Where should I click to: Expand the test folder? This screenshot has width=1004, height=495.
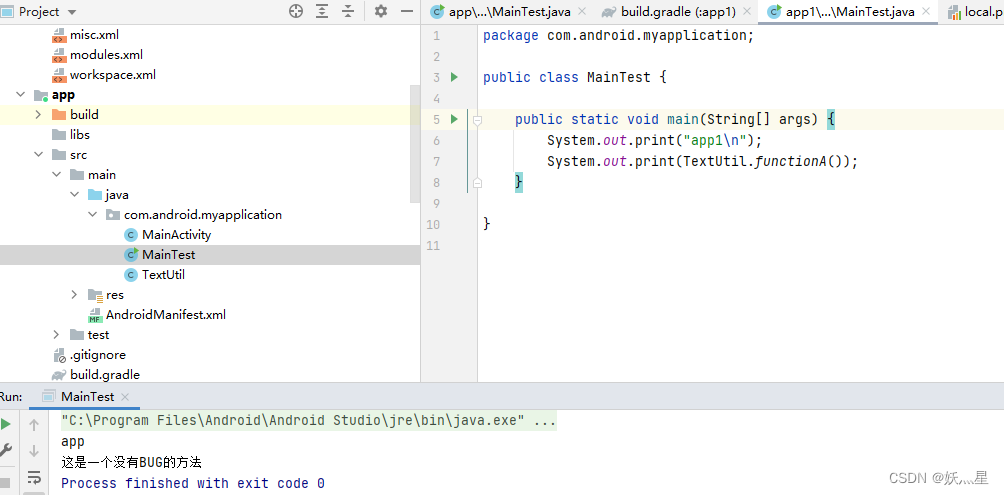[x=56, y=334]
